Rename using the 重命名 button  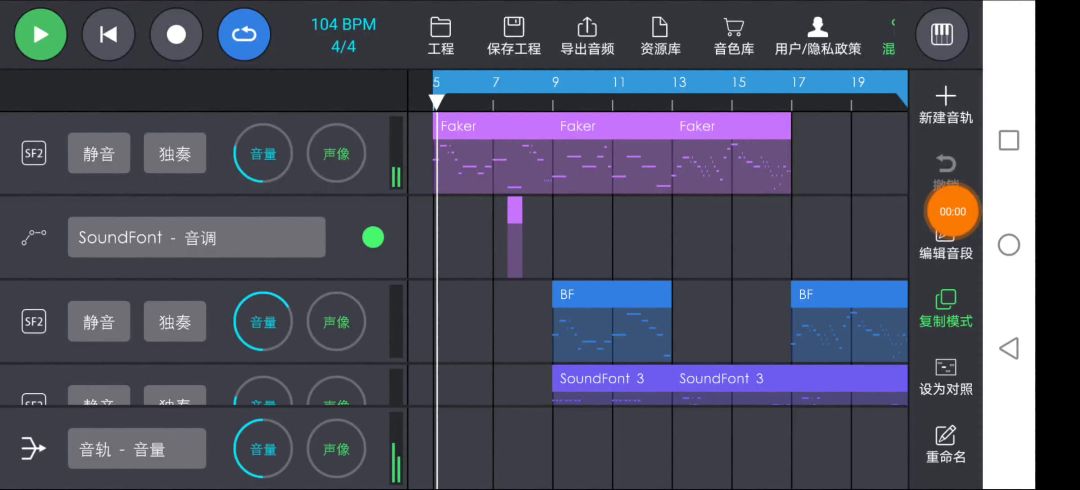(945, 445)
